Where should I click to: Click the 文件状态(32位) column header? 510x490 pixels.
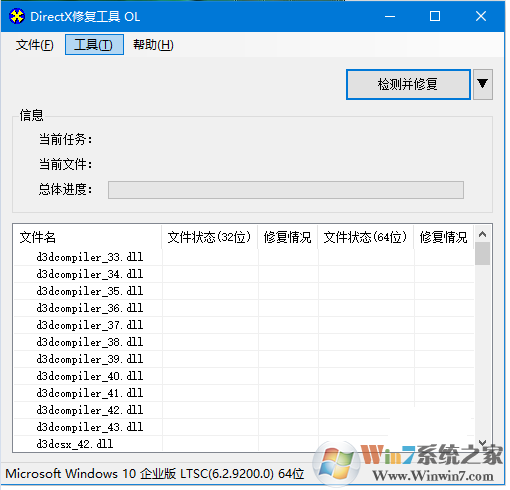[x=209, y=237]
